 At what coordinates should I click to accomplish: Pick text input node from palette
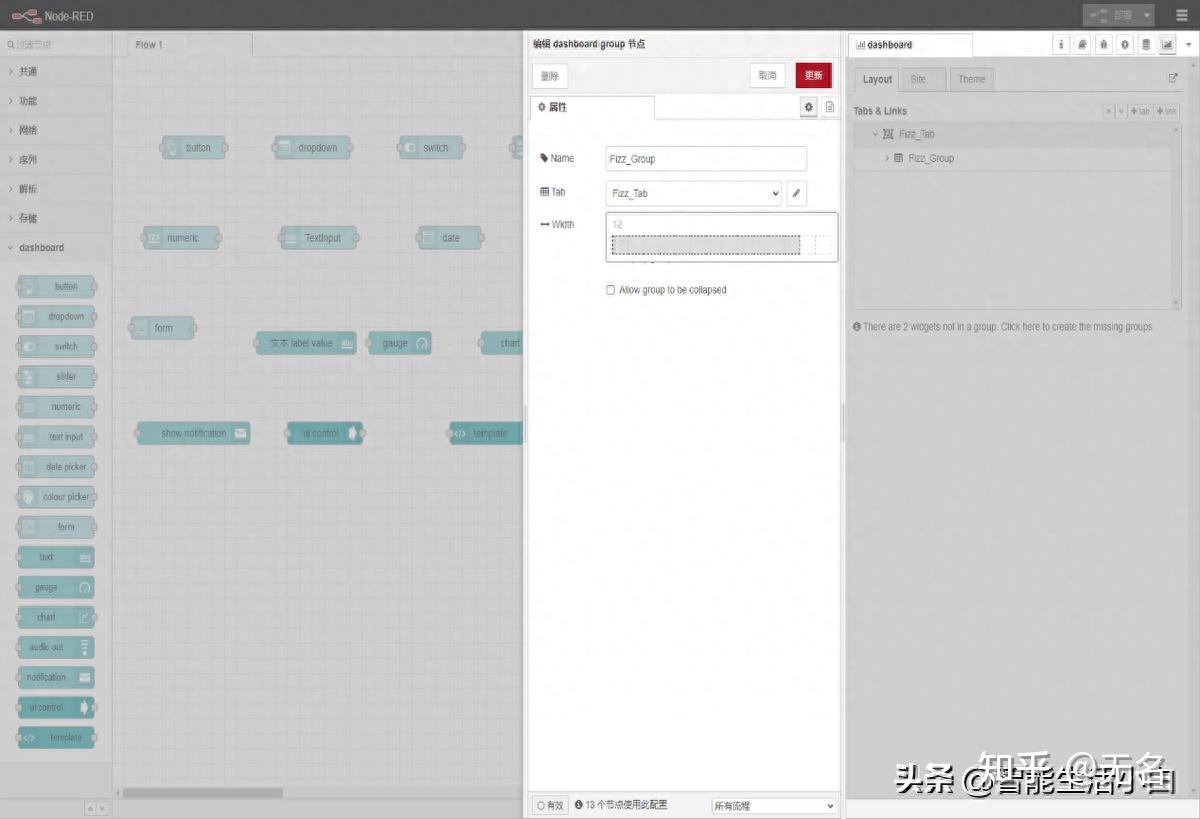[57, 437]
